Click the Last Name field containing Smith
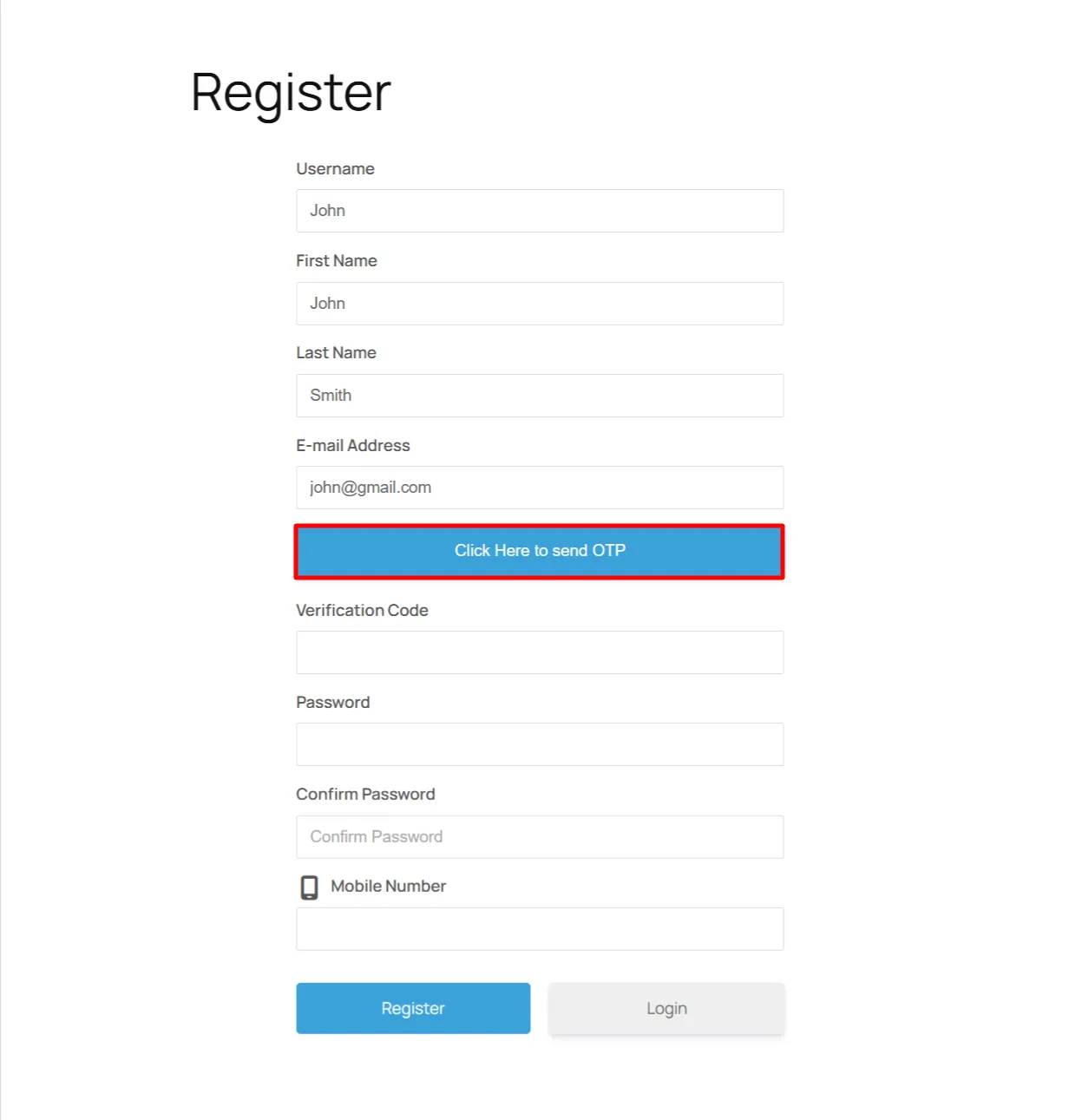1069x1120 pixels. coord(539,395)
